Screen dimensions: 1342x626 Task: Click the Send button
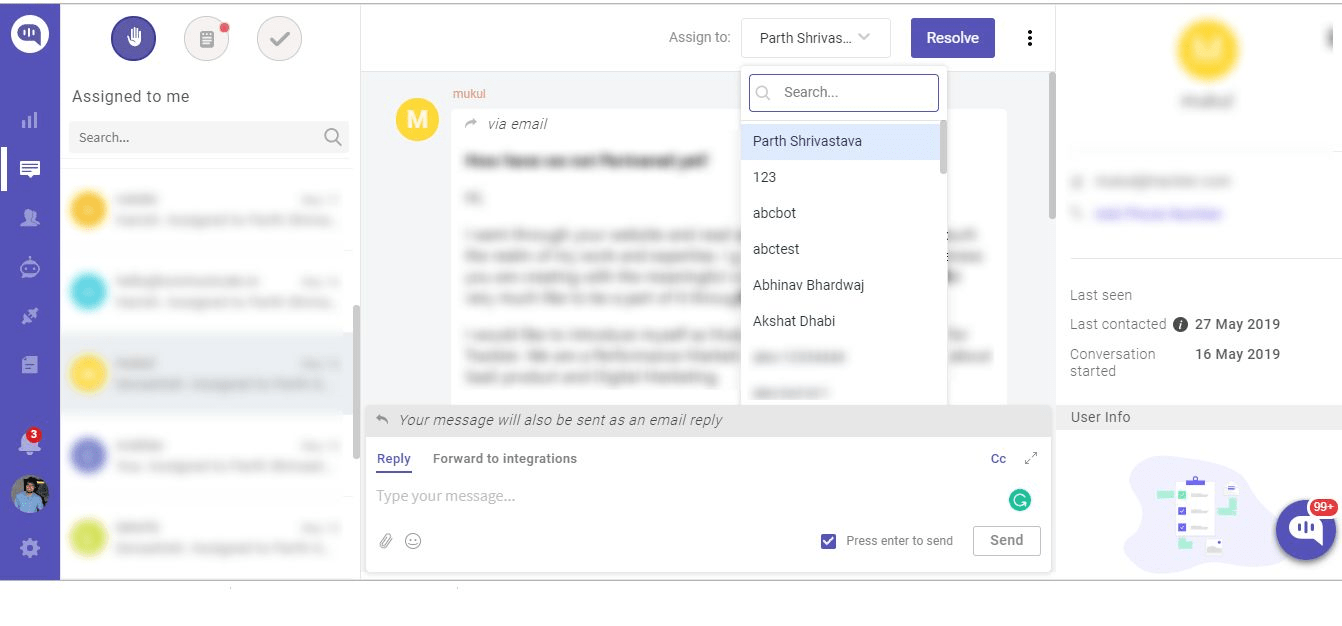click(1007, 540)
